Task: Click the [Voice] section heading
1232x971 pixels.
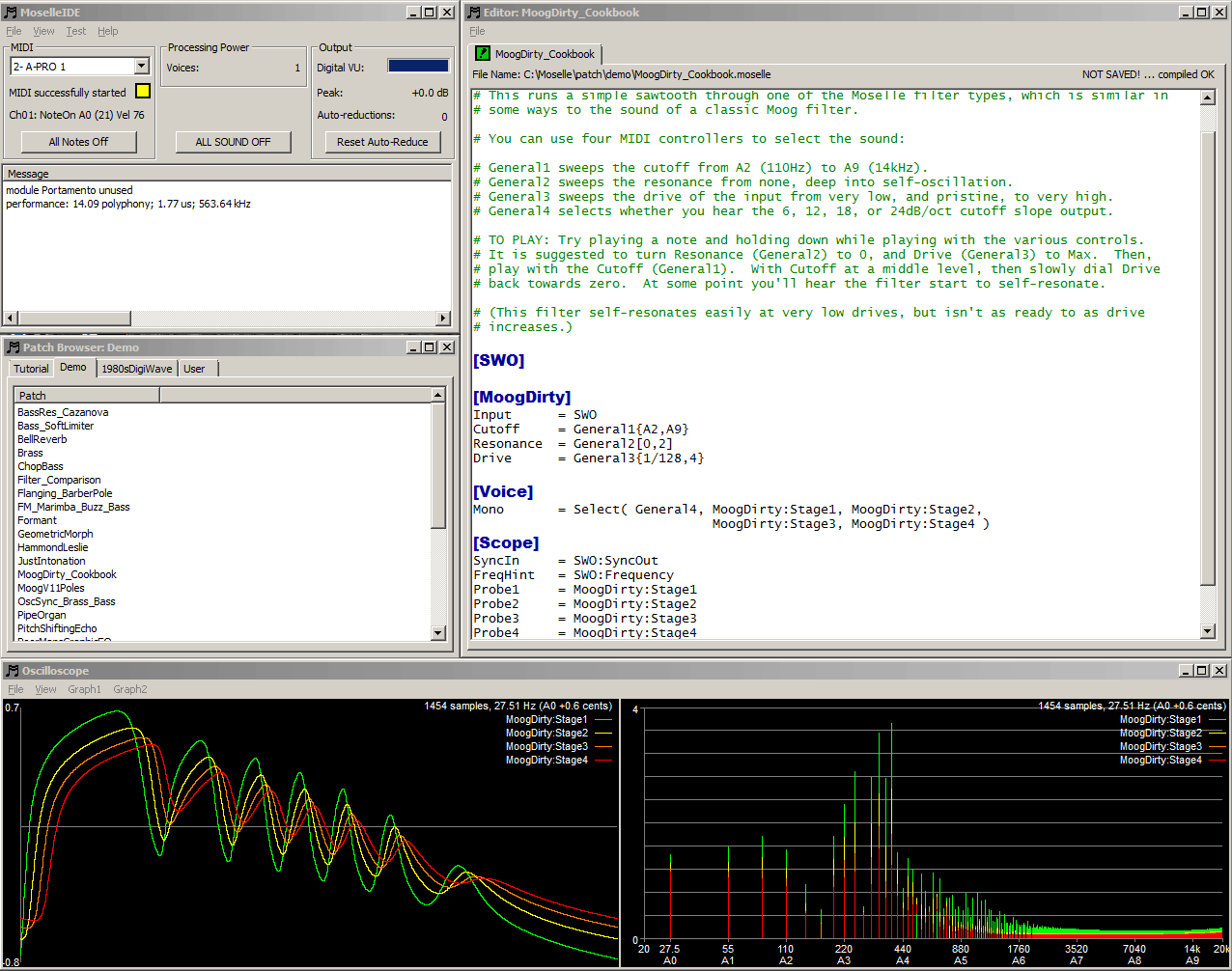Action: coord(502,491)
